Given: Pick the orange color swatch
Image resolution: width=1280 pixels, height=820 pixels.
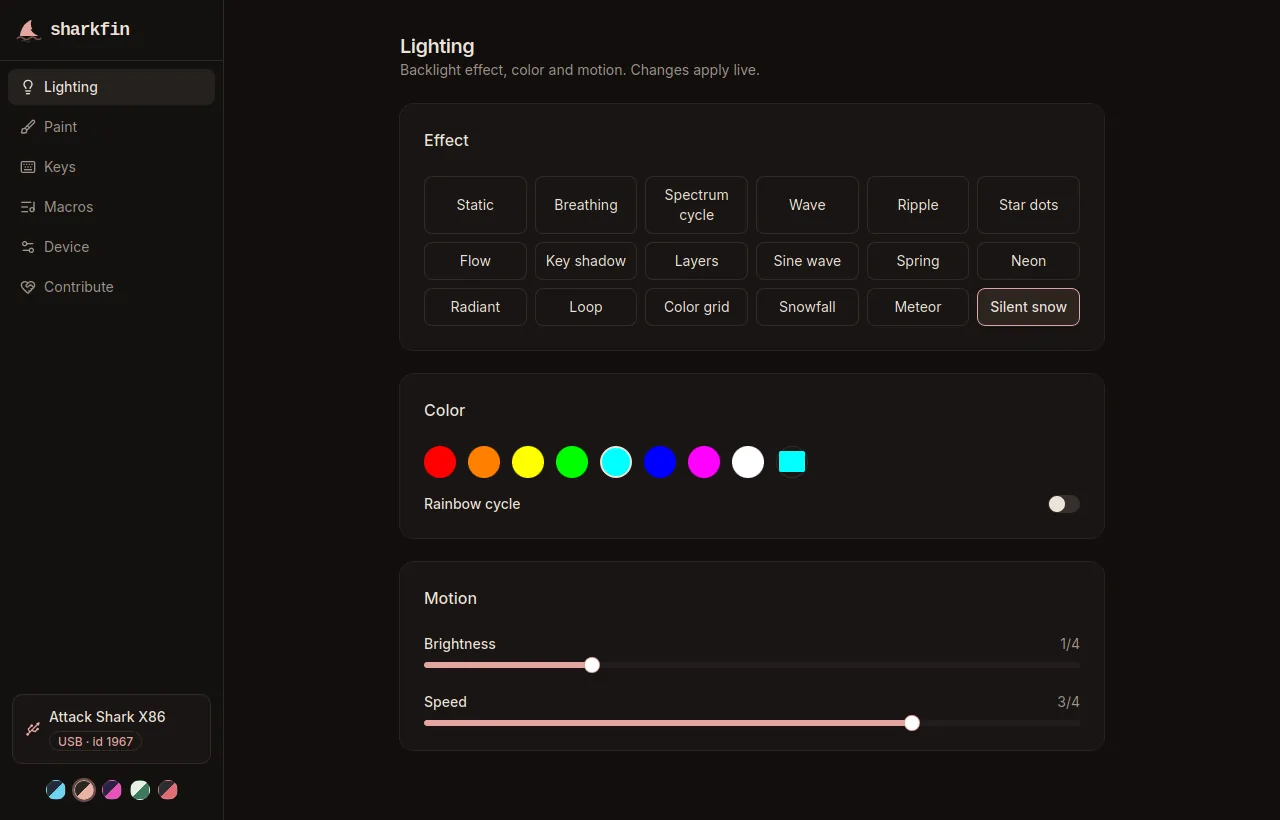Looking at the screenshot, I should click(484, 462).
